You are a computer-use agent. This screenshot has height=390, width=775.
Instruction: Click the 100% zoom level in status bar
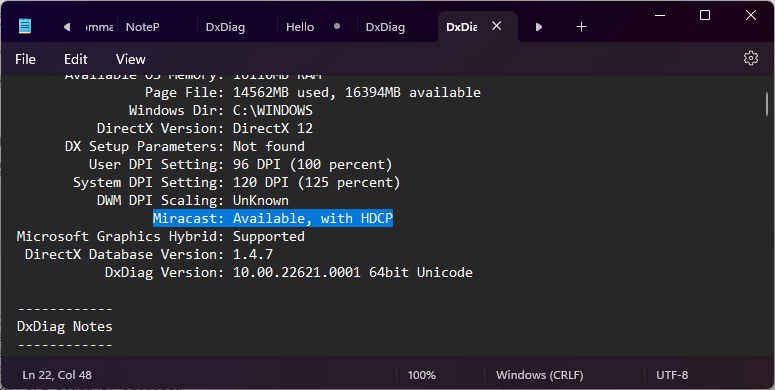coord(422,375)
